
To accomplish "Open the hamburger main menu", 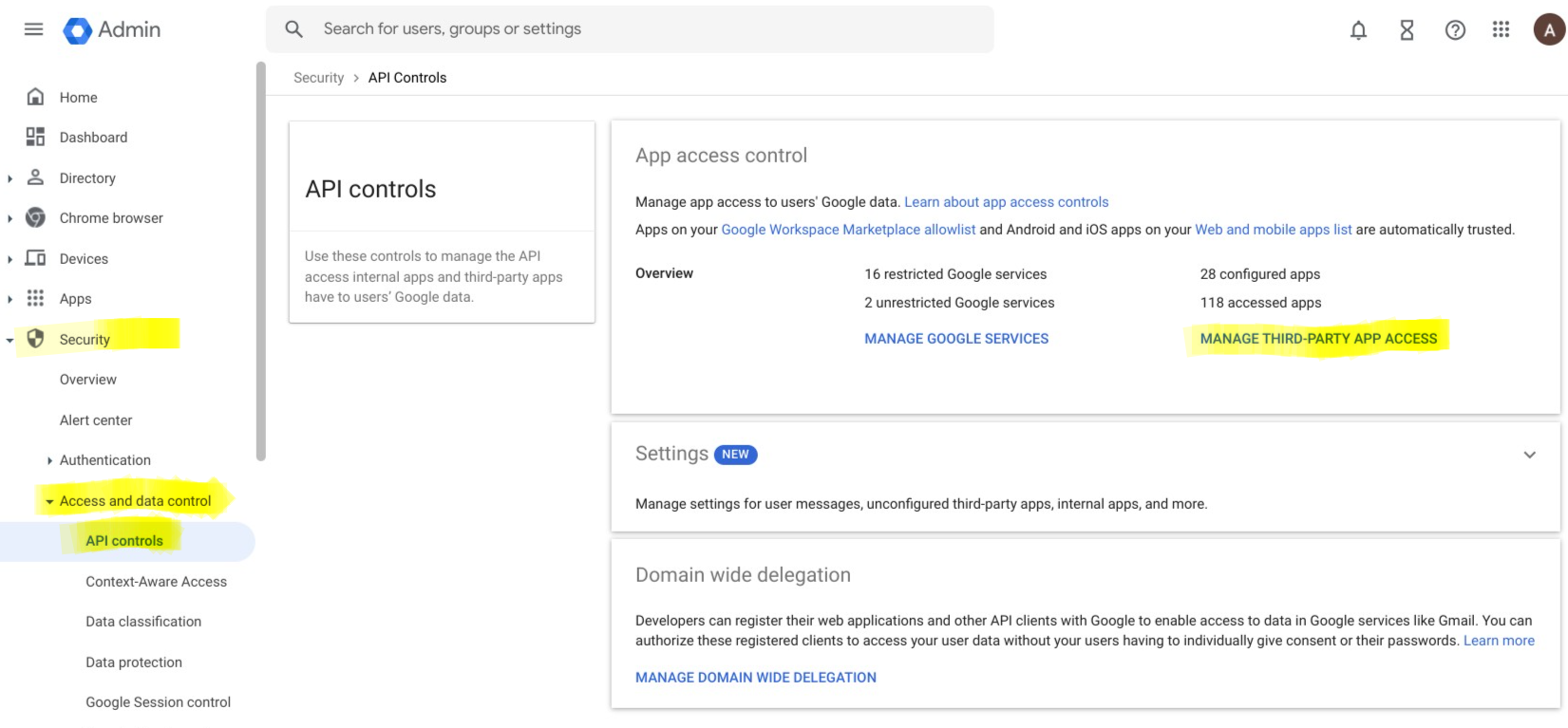I will (33, 29).
